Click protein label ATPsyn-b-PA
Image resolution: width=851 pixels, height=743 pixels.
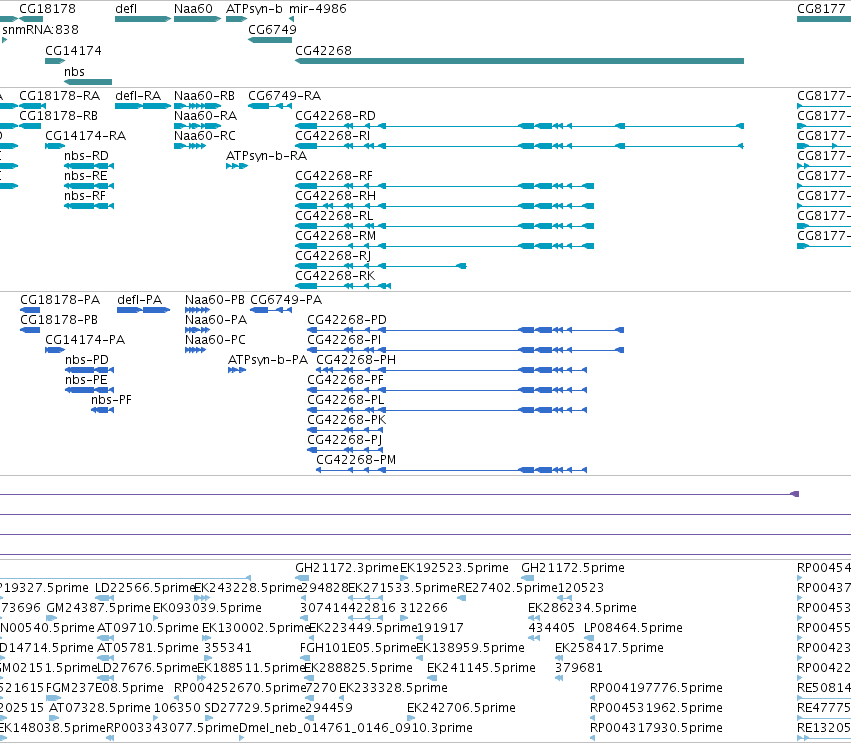pos(268,360)
